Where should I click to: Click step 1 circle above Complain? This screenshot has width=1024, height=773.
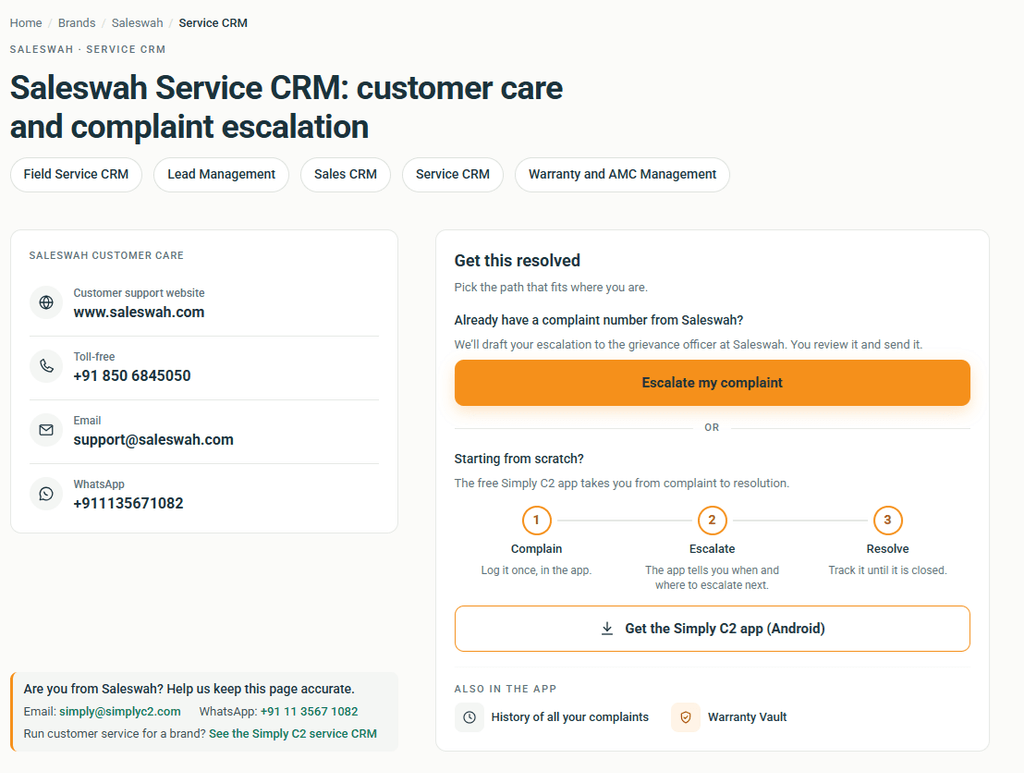point(537,520)
